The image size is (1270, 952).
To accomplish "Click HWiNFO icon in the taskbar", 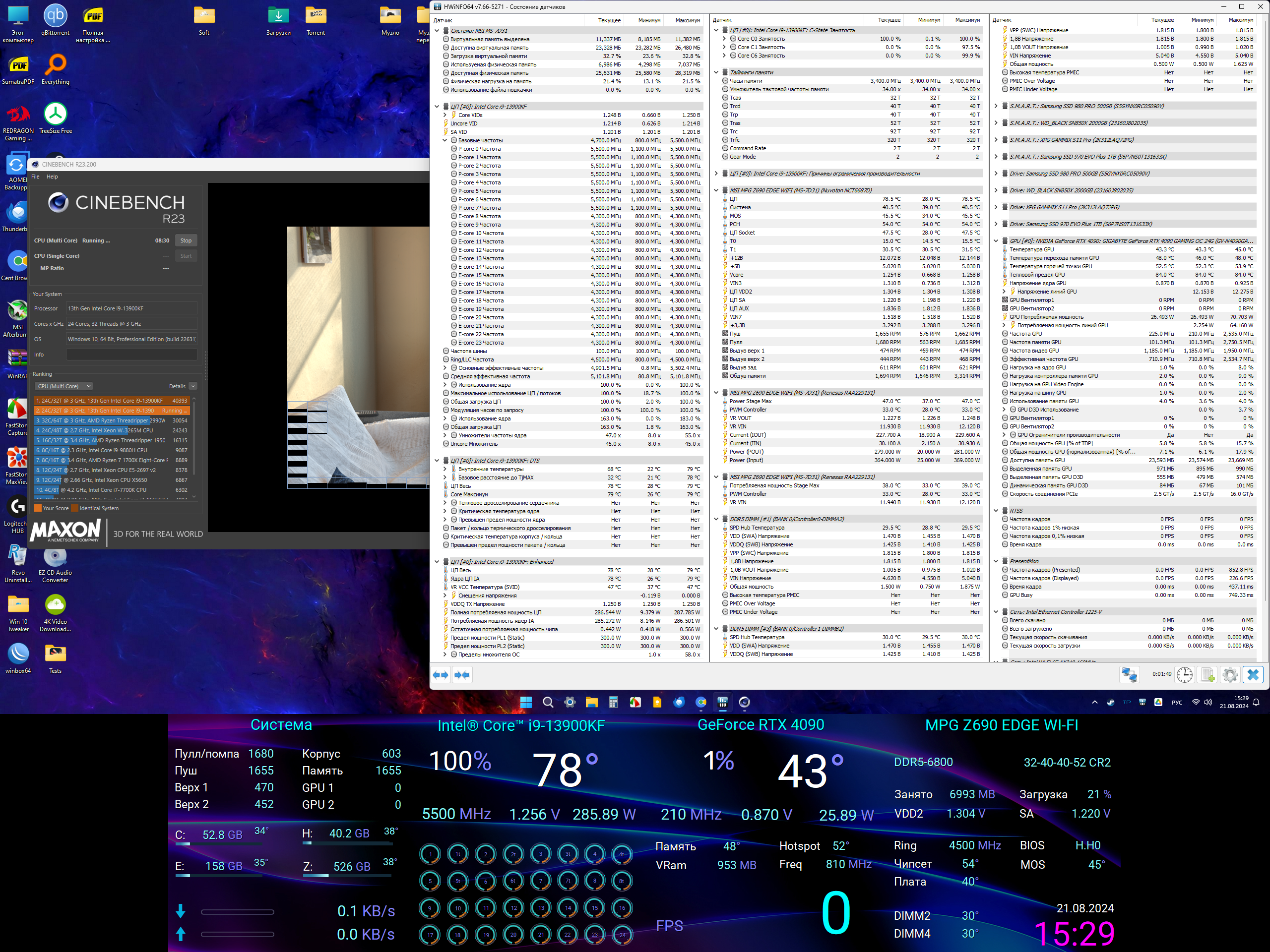I will coord(722,702).
